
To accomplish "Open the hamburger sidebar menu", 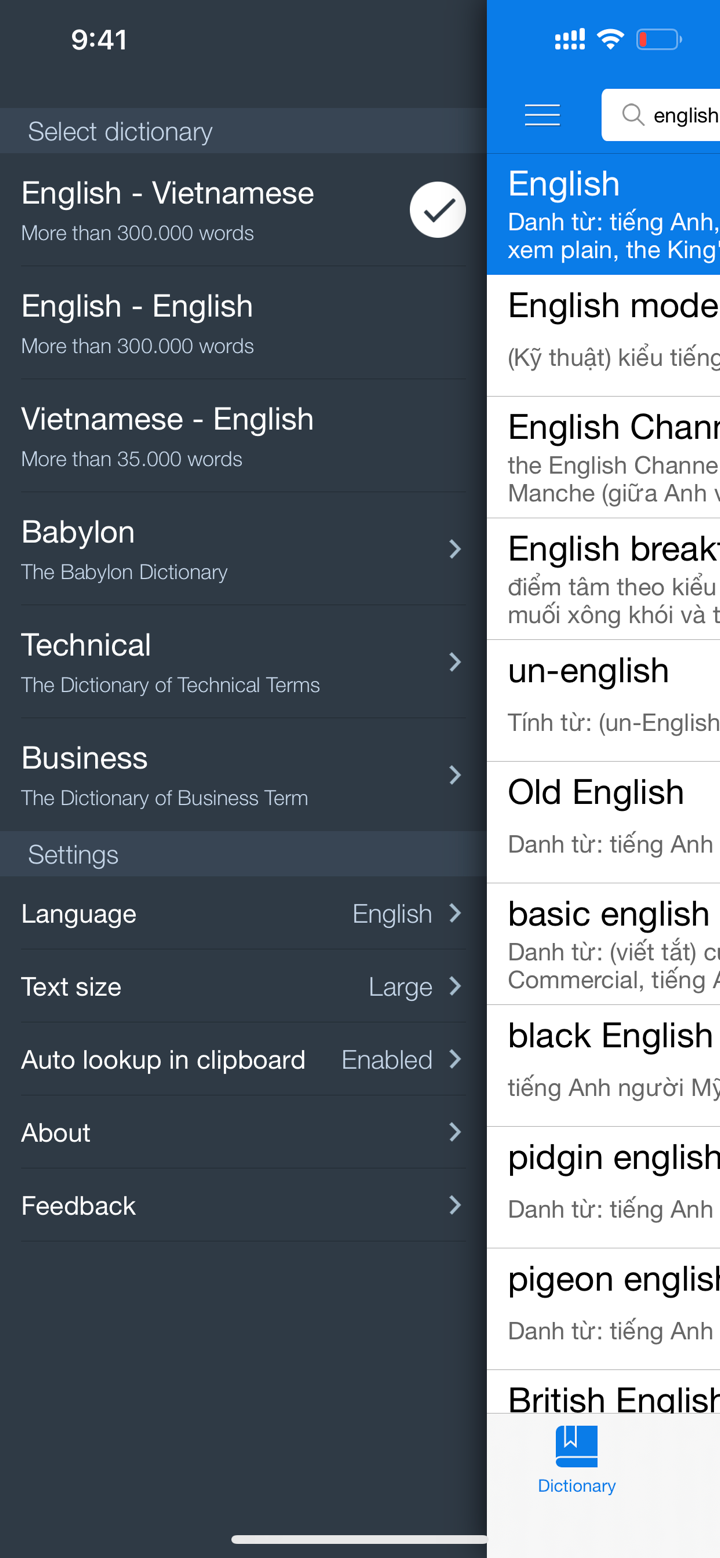I will [542, 114].
